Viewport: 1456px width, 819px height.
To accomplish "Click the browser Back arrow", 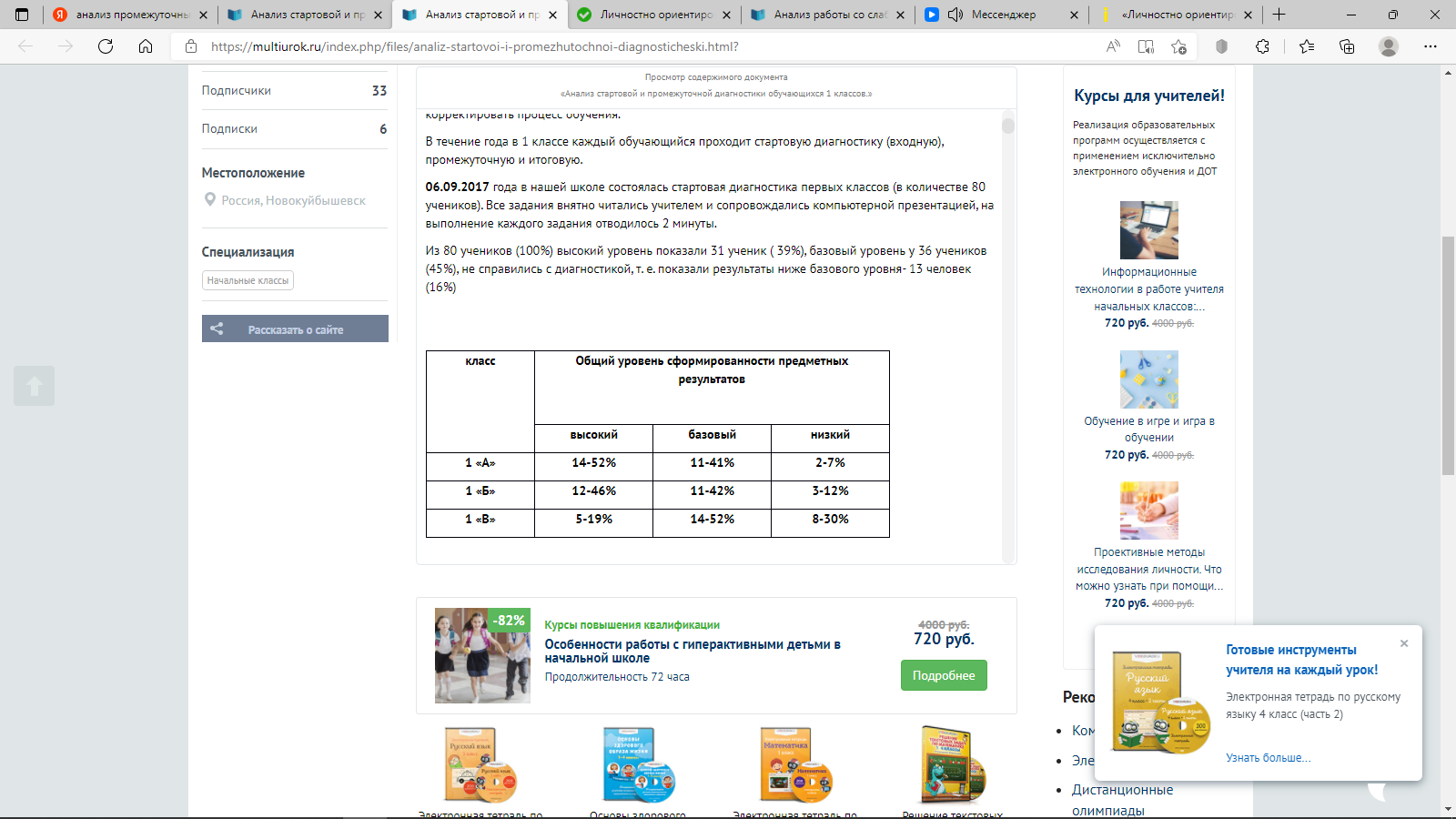I will pos(25,46).
